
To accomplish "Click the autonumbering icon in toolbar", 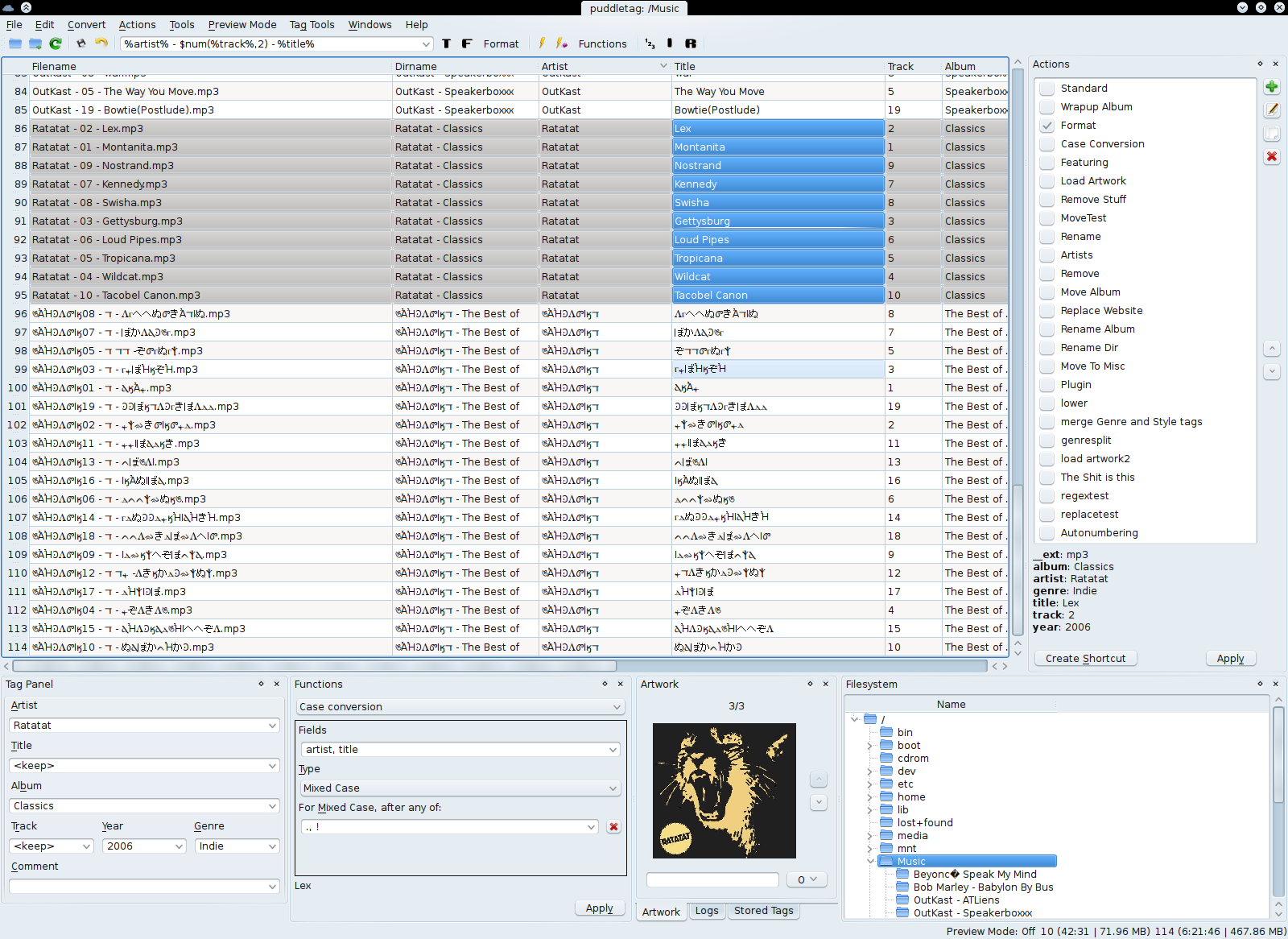I will 650,43.
